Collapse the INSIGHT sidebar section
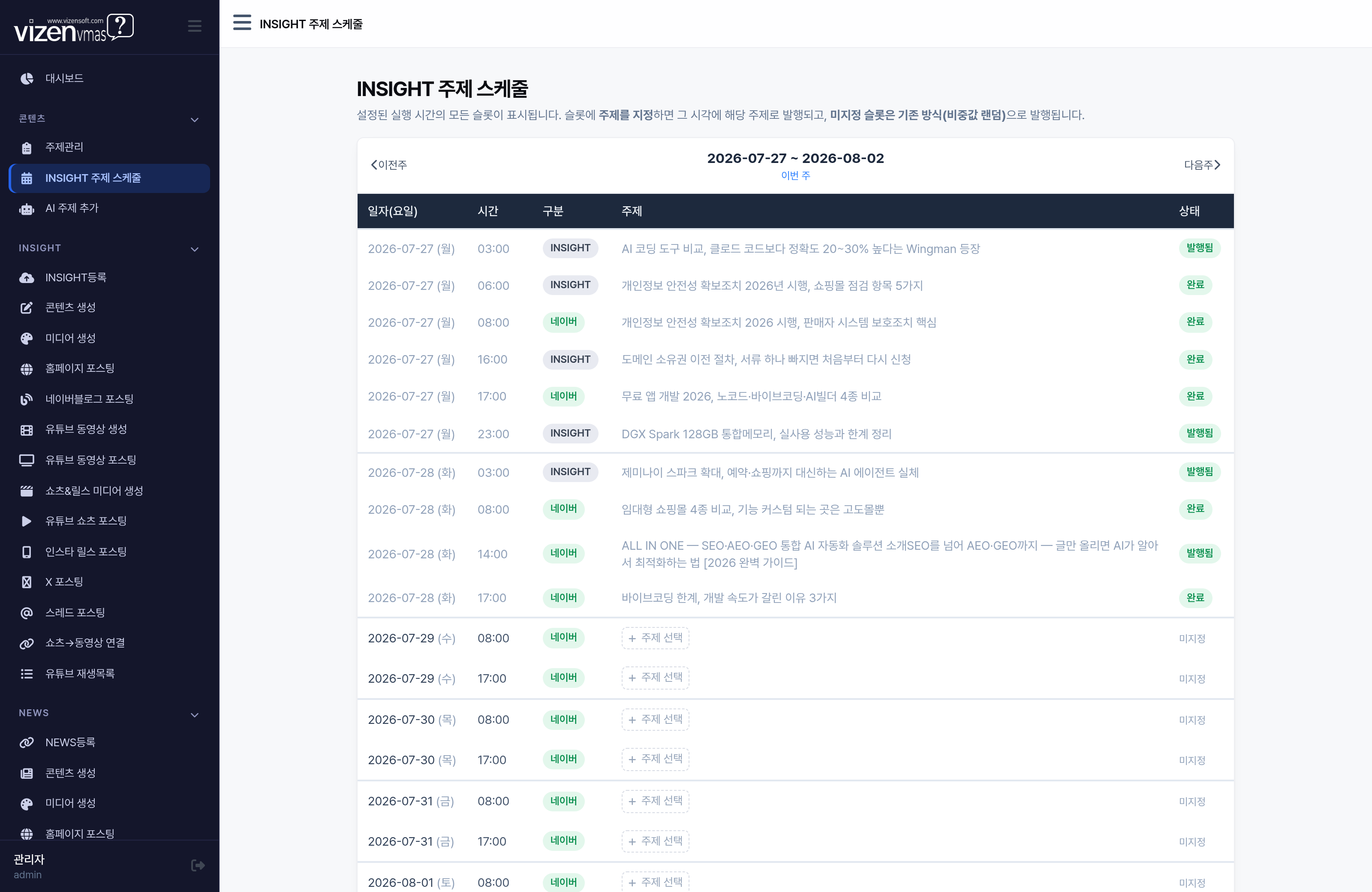 [195, 249]
